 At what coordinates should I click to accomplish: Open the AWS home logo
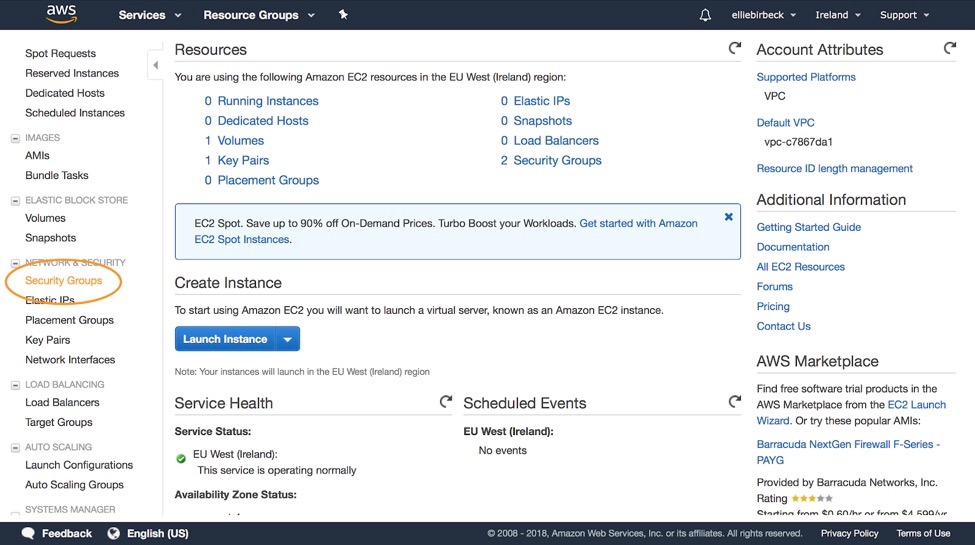point(62,14)
